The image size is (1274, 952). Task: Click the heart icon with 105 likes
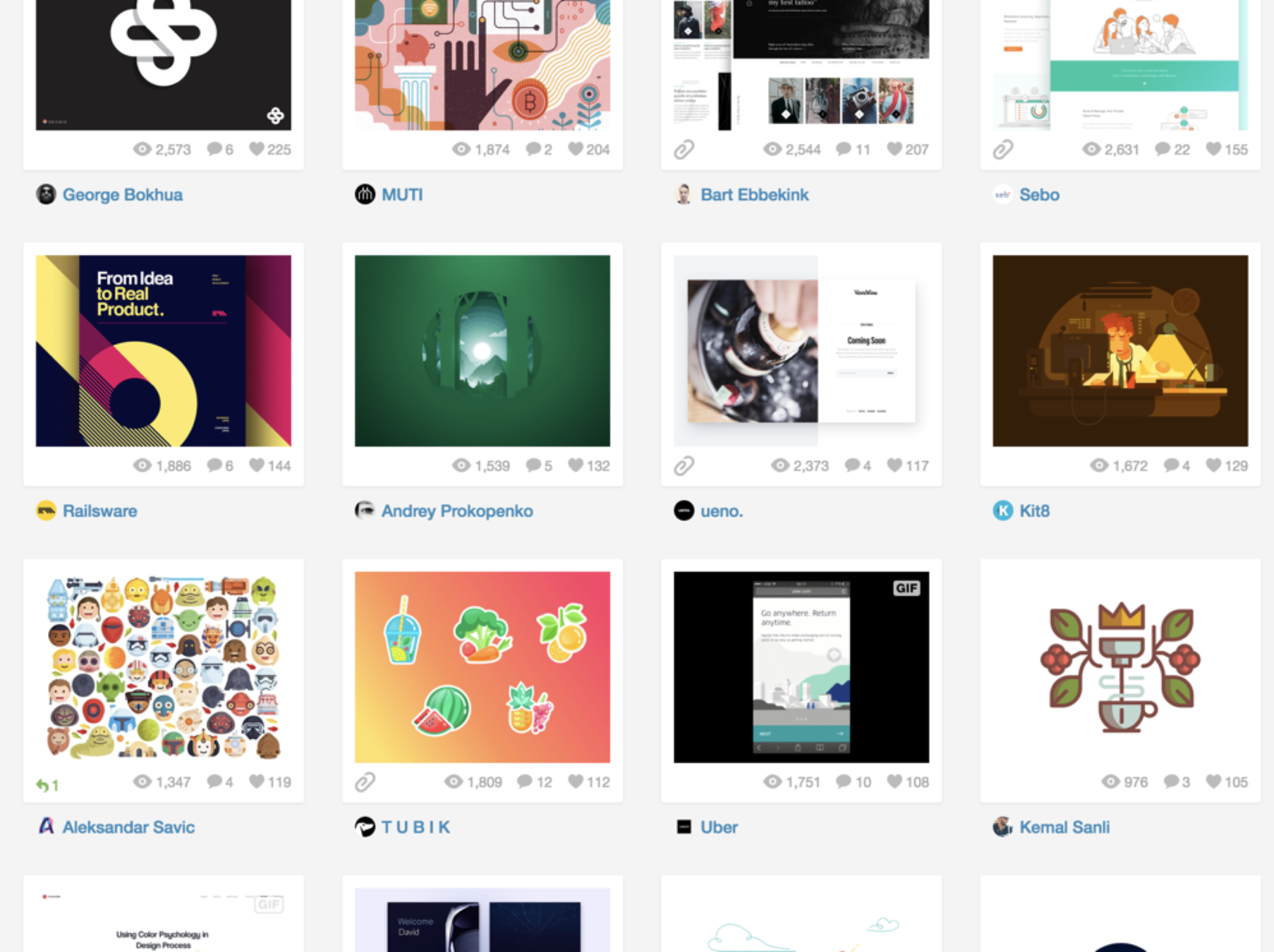[x=1213, y=781]
